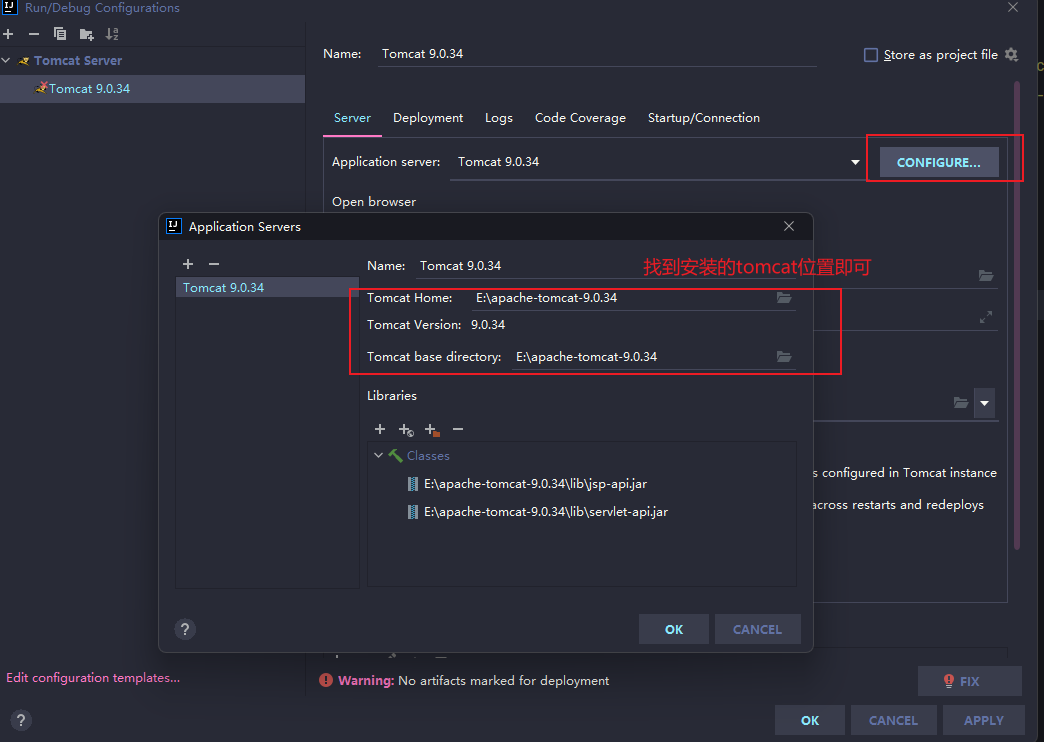Open the dropdown arrow behind dialog
Image resolution: width=1044 pixels, height=742 pixels.
pyautogui.click(x=984, y=403)
